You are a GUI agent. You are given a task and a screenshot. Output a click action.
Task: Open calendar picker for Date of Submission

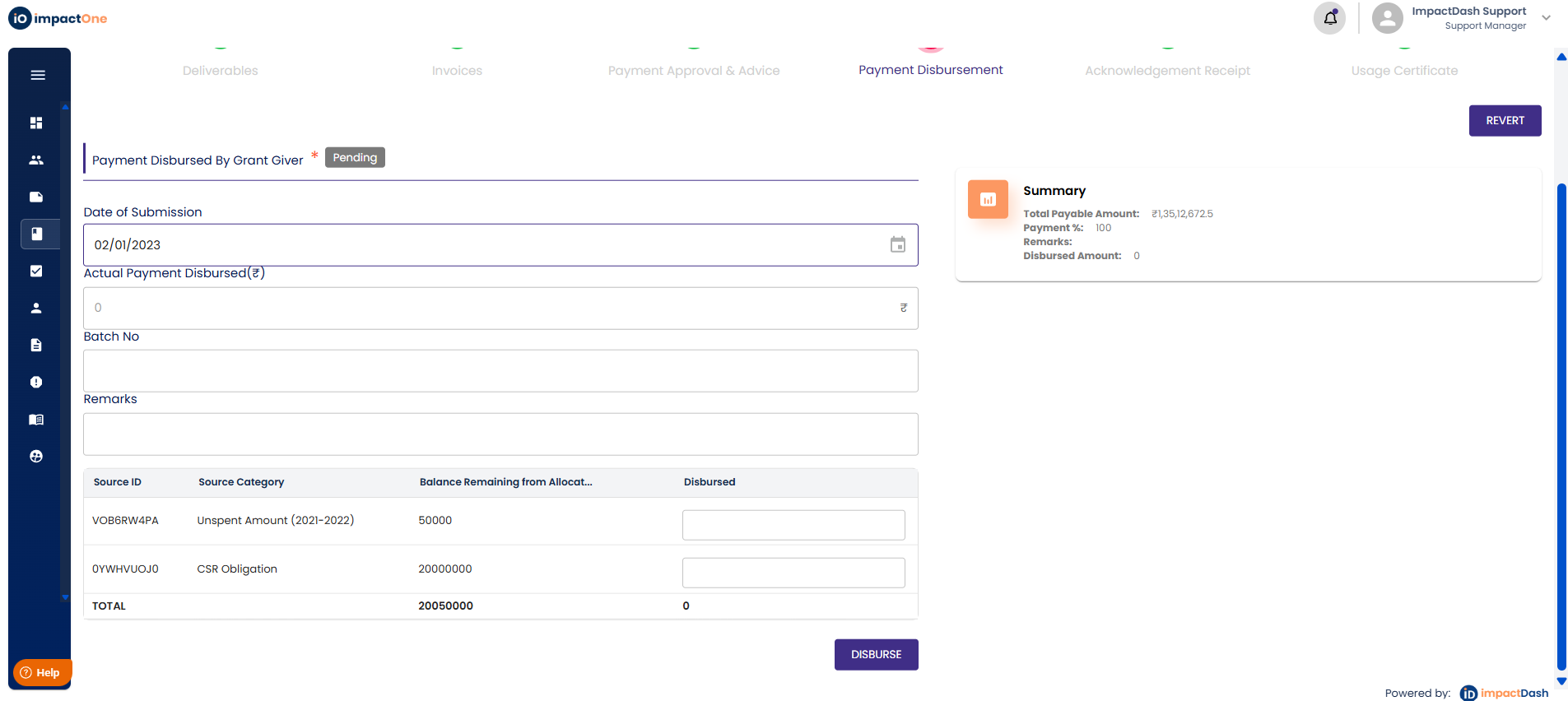[898, 244]
